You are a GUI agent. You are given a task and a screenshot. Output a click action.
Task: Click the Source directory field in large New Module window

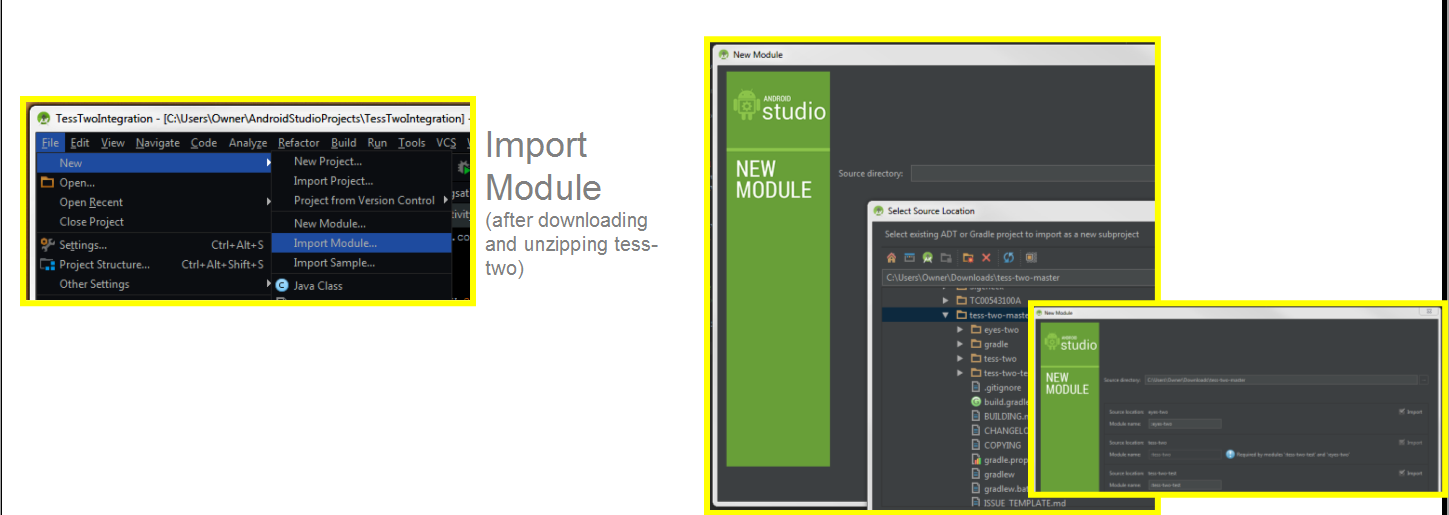[x=1032, y=173]
